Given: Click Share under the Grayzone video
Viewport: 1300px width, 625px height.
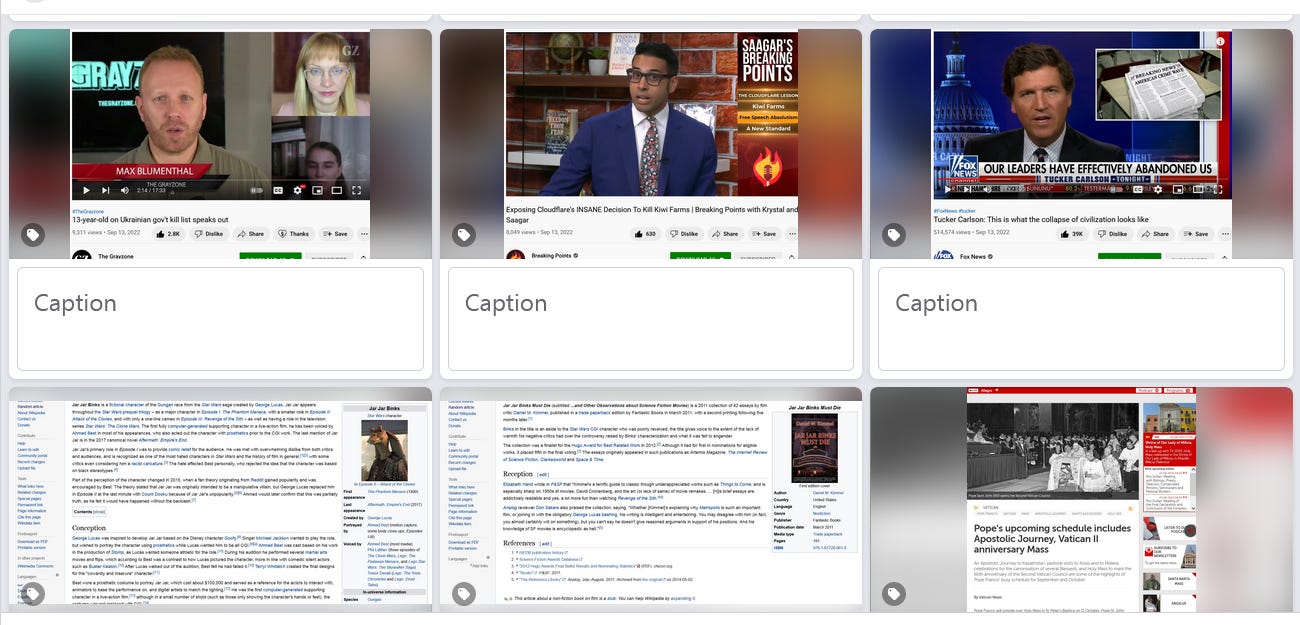Looking at the screenshot, I should click(251, 233).
